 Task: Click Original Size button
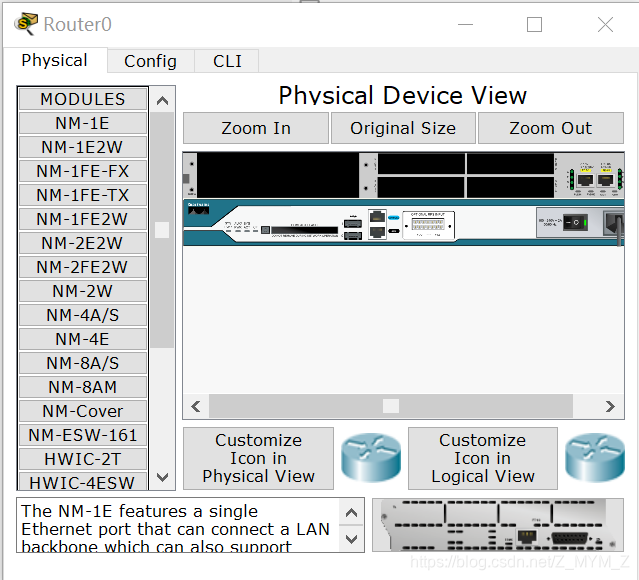[x=403, y=128]
